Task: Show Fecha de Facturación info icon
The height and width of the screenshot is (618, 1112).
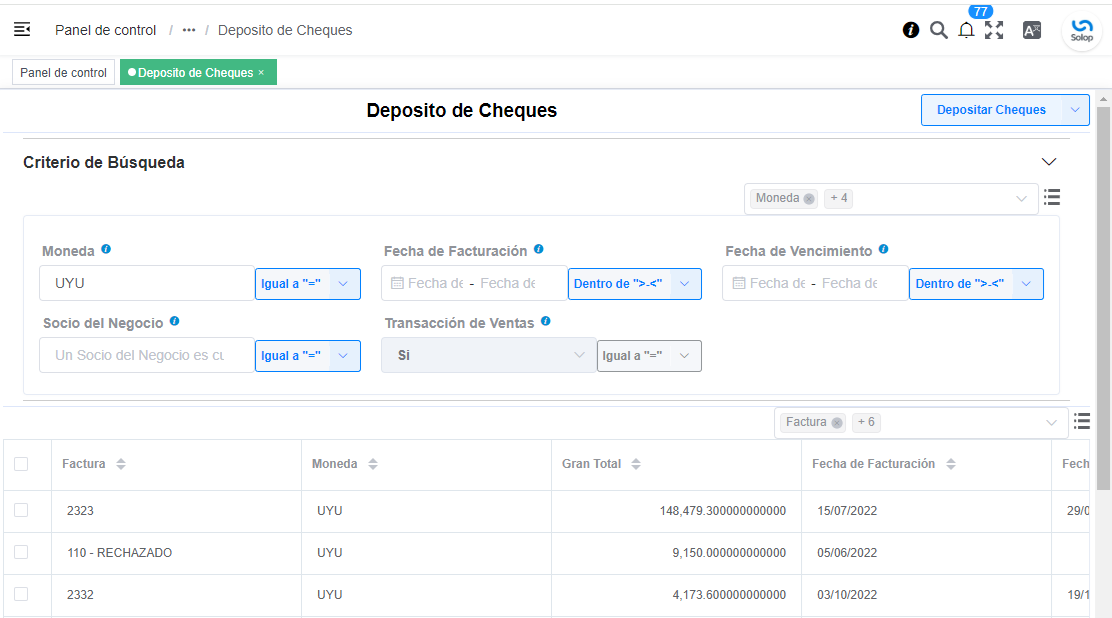Action: click(538, 249)
